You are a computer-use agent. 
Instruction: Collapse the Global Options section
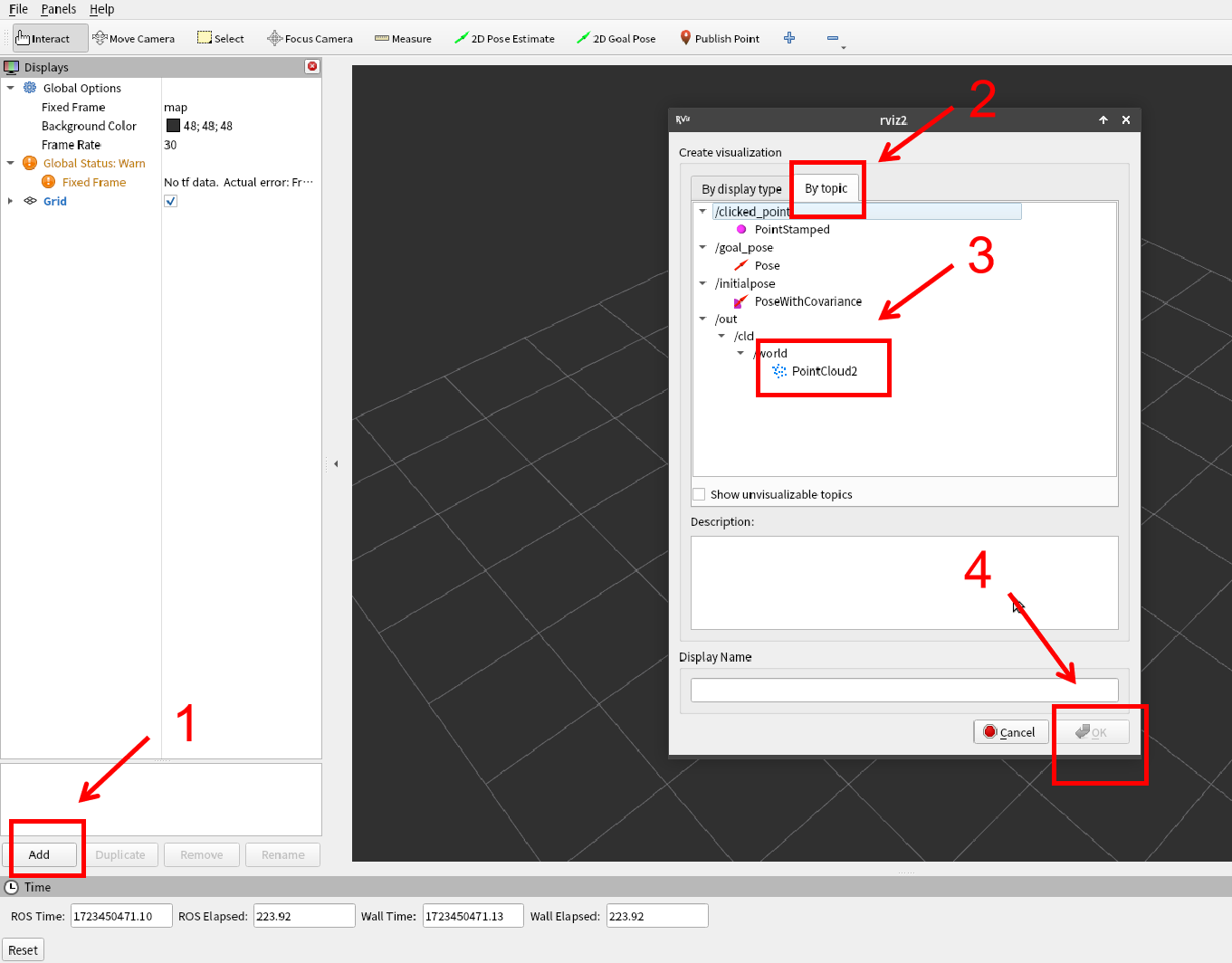[x=10, y=88]
